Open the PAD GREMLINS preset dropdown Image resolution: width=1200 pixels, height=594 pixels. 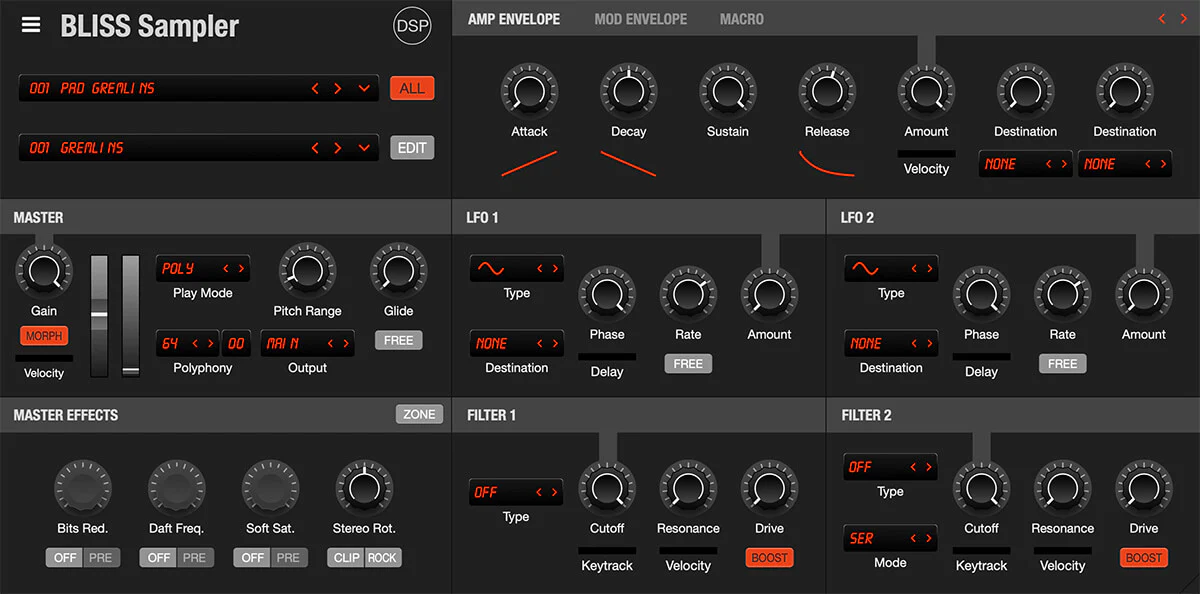click(364, 88)
